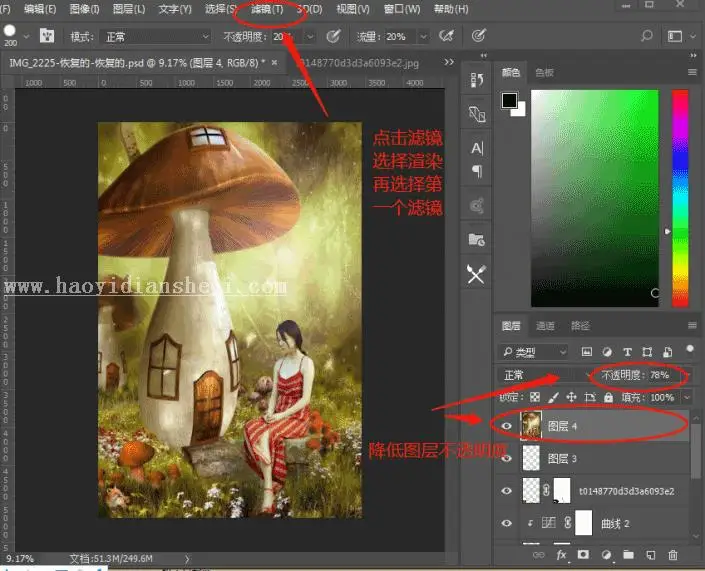Toggle pressure for opacity icon
The width and height of the screenshot is (705, 571).
[333, 36]
